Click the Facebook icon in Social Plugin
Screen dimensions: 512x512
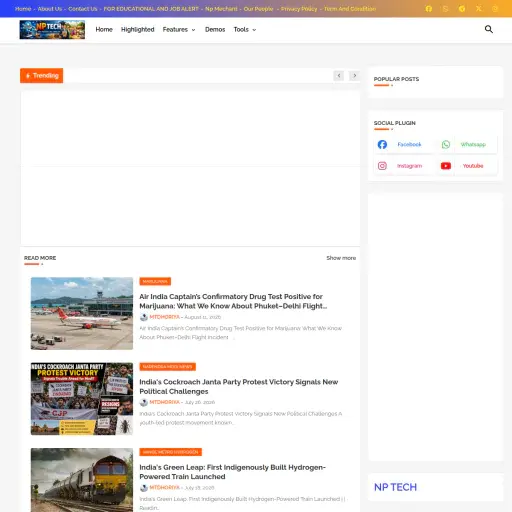[382, 144]
